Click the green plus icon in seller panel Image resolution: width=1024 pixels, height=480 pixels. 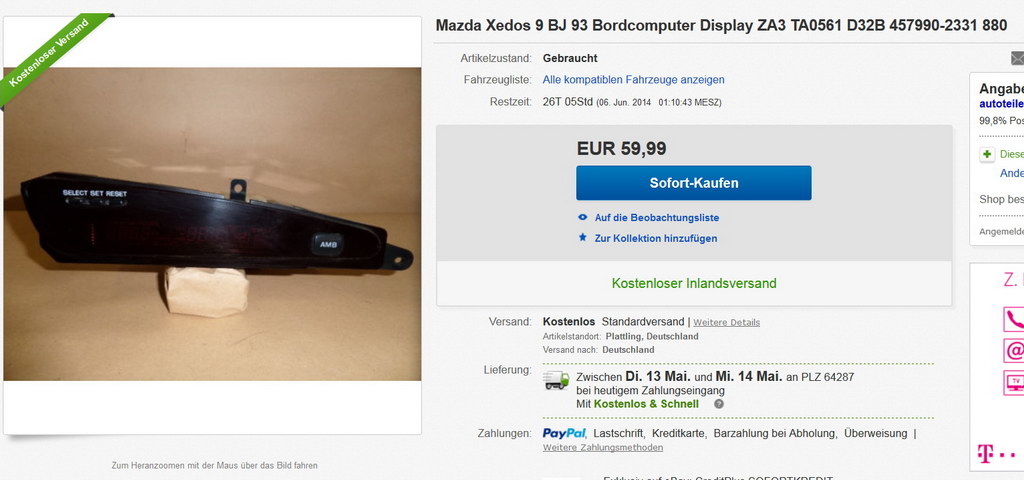pos(987,155)
